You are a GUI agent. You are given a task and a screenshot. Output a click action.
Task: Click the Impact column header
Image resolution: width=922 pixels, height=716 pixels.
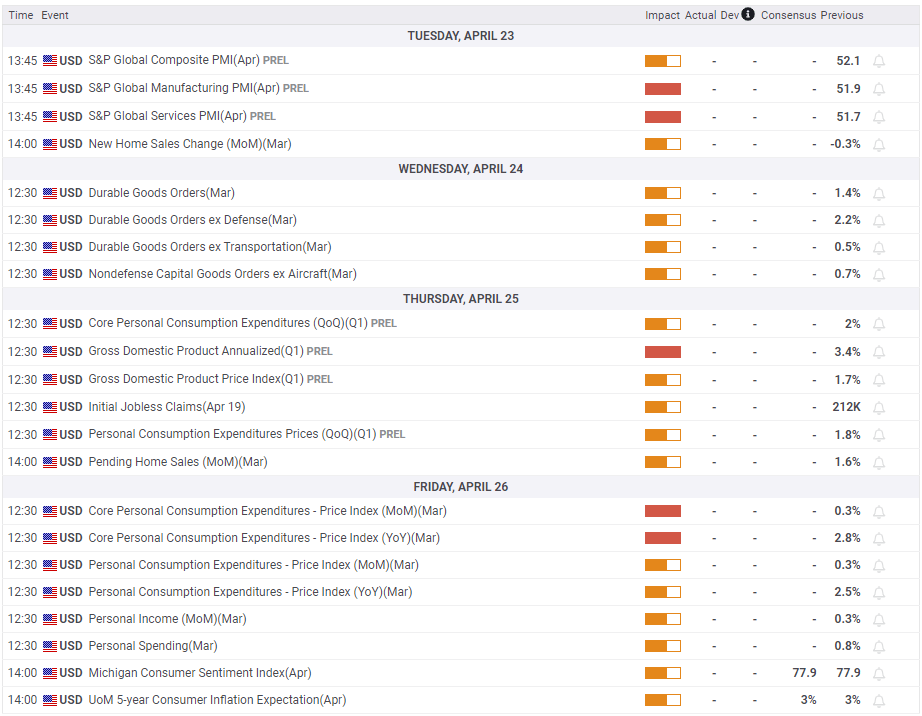click(662, 15)
